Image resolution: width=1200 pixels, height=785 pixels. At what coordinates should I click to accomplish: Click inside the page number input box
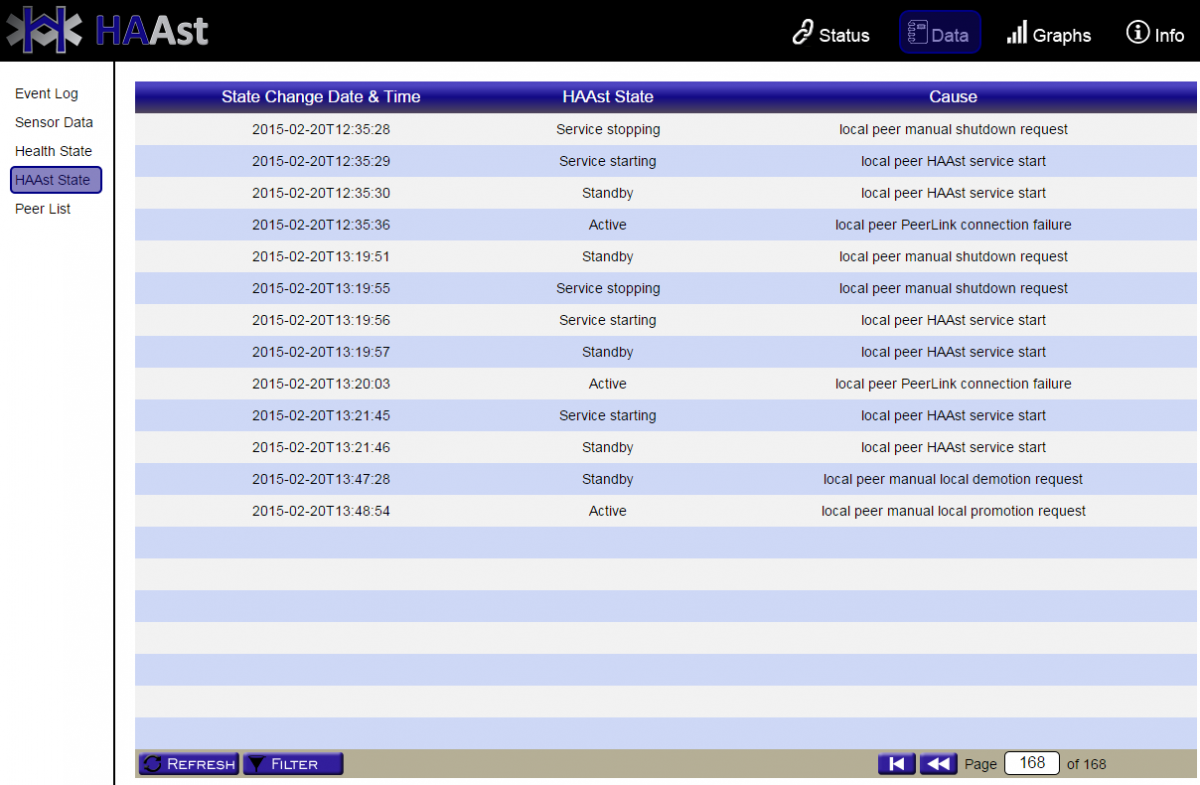click(x=1031, y=762)
